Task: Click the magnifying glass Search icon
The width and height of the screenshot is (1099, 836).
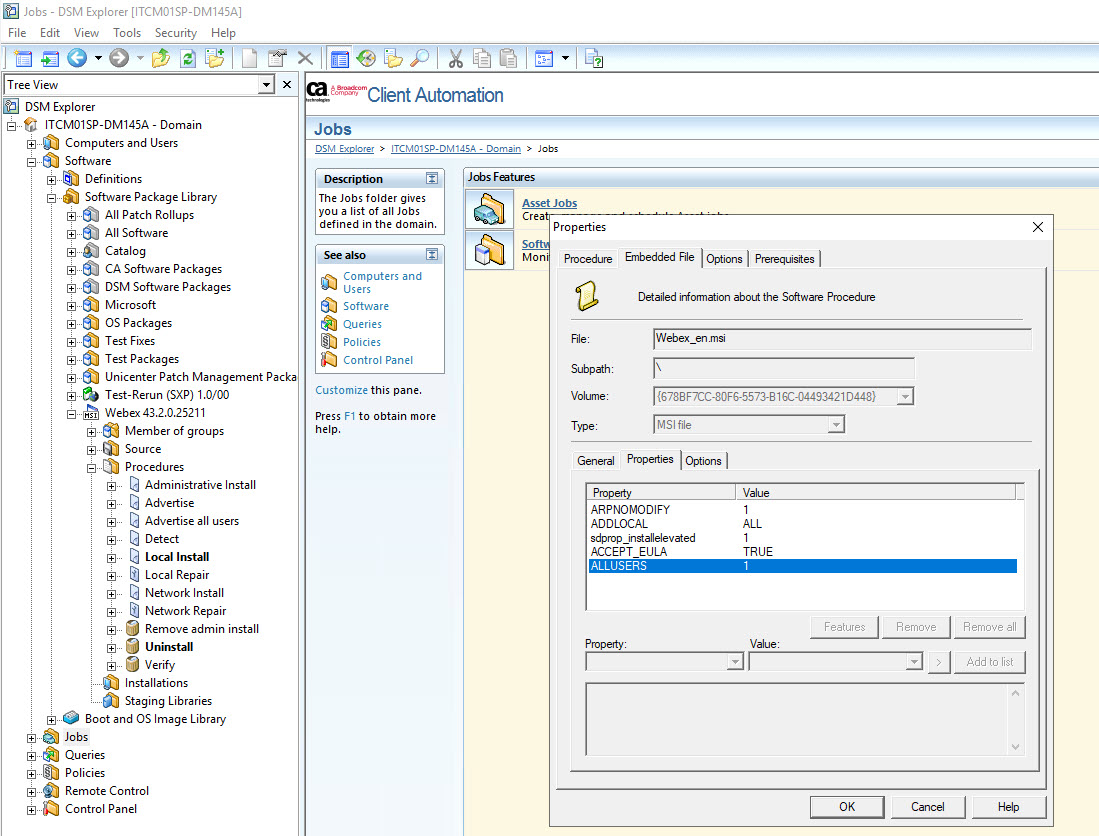Action: [419, 58]
